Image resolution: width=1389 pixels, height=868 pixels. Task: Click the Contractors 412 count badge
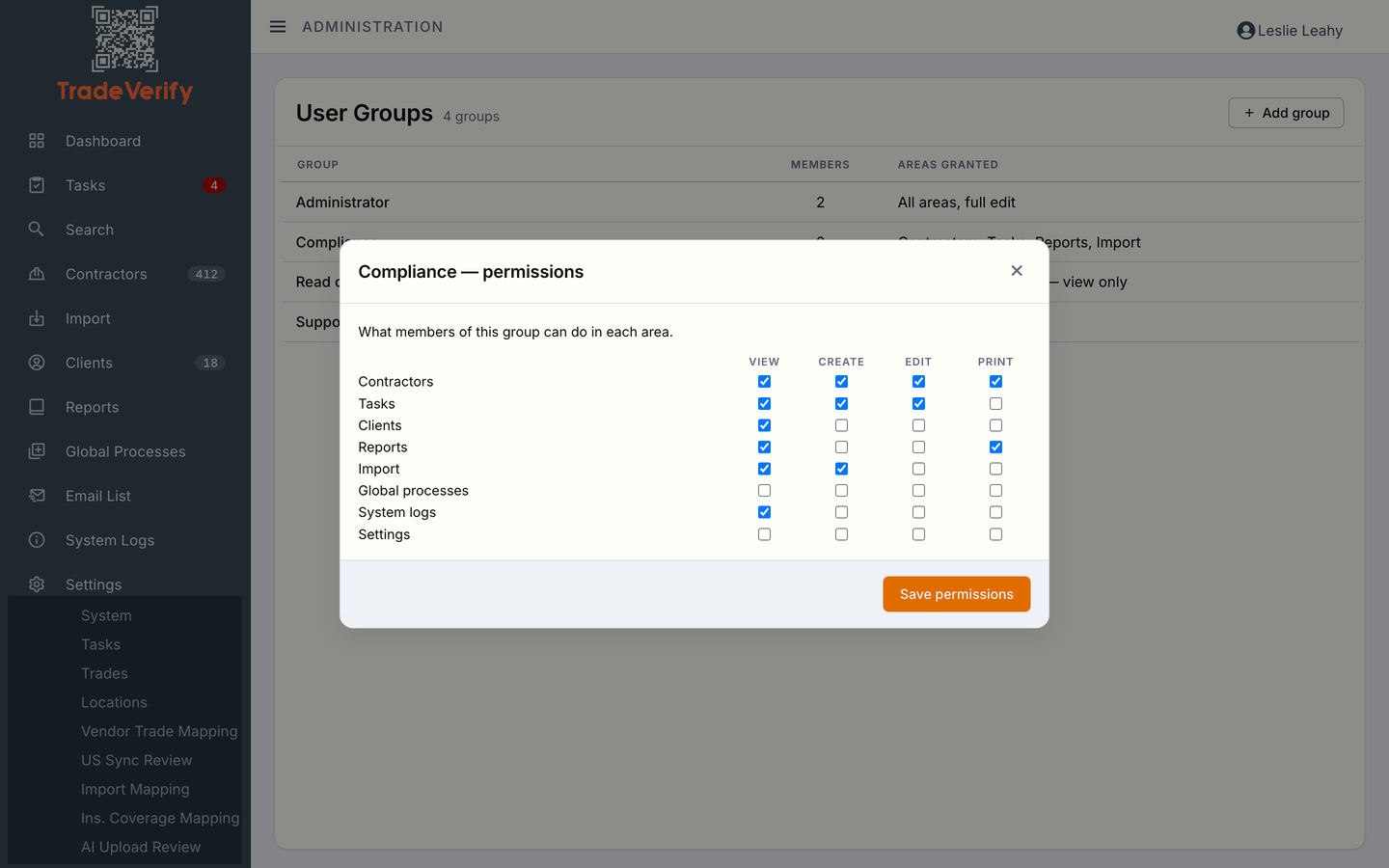[x=206, y=274]
